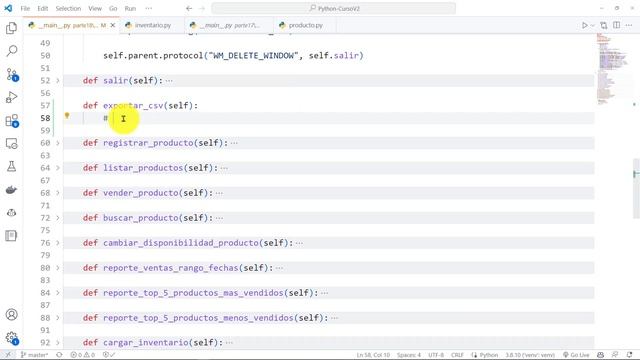Open remote window indicator in status bar
The height and width of the screenshot is (360, 640).
pyautogui.click(x=8, y=355)
